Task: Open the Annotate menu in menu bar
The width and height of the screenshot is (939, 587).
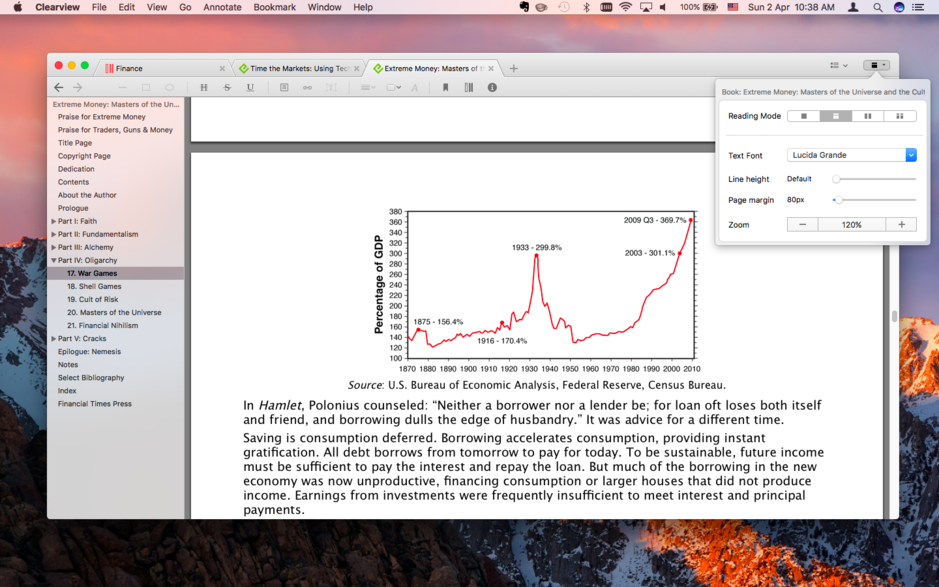Action: click(x=221, y=7)
